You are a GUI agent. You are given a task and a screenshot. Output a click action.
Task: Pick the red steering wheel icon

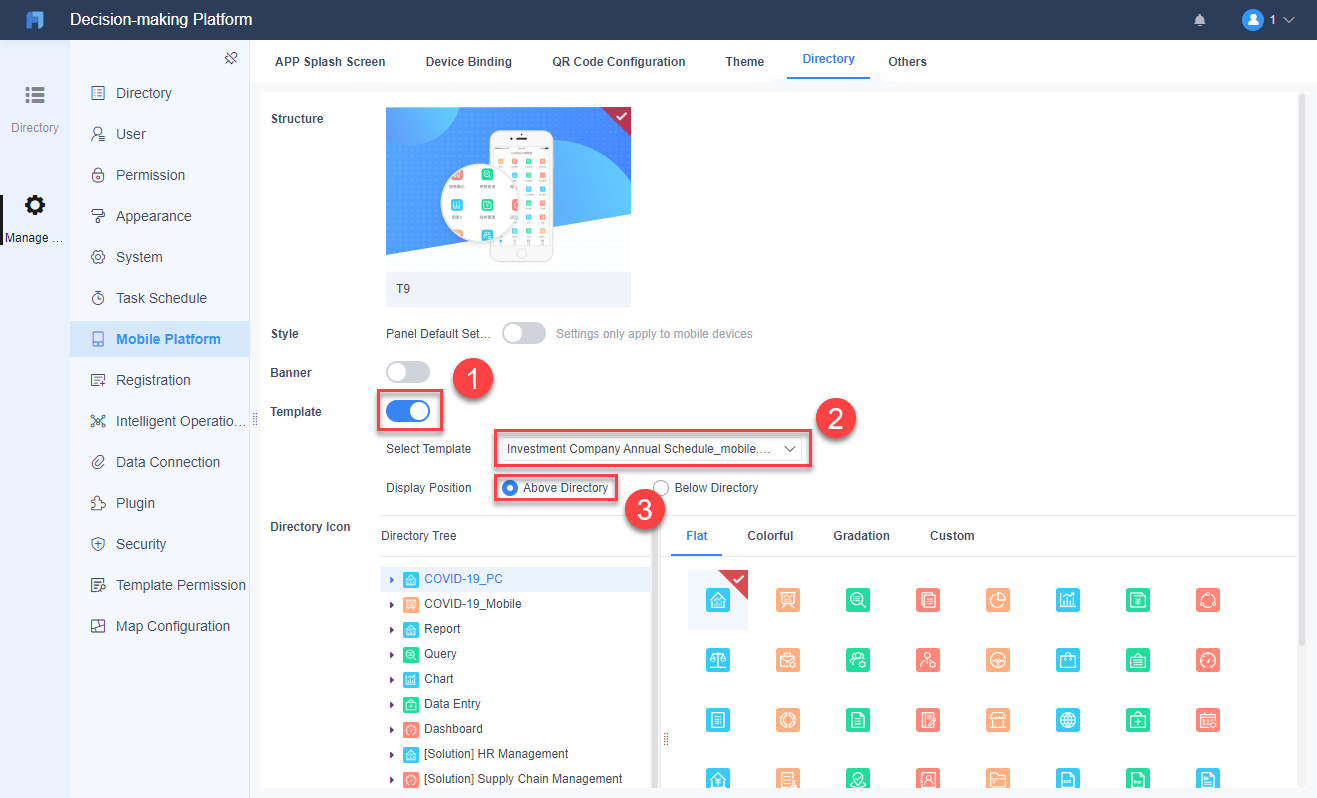[997, 660]
